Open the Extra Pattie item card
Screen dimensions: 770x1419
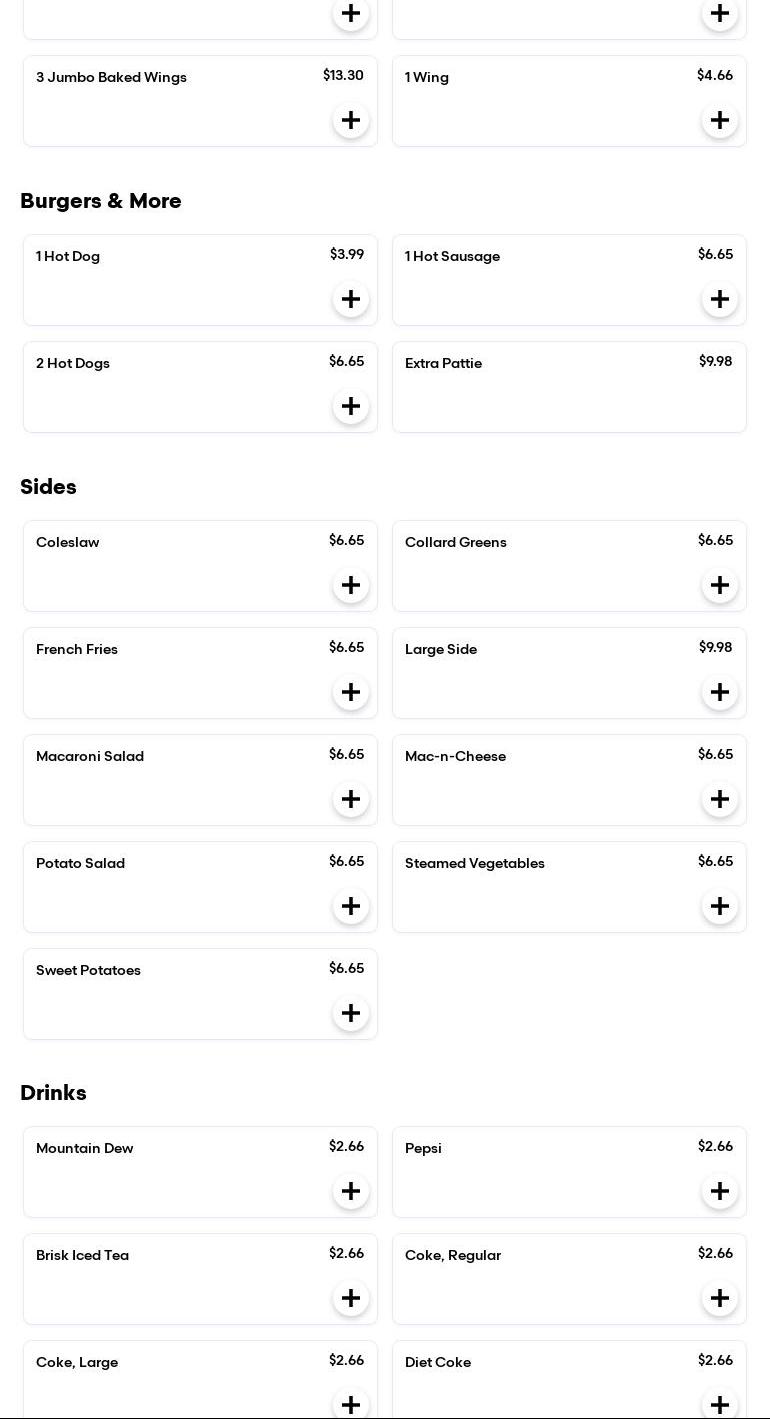[x=569, y=387]
